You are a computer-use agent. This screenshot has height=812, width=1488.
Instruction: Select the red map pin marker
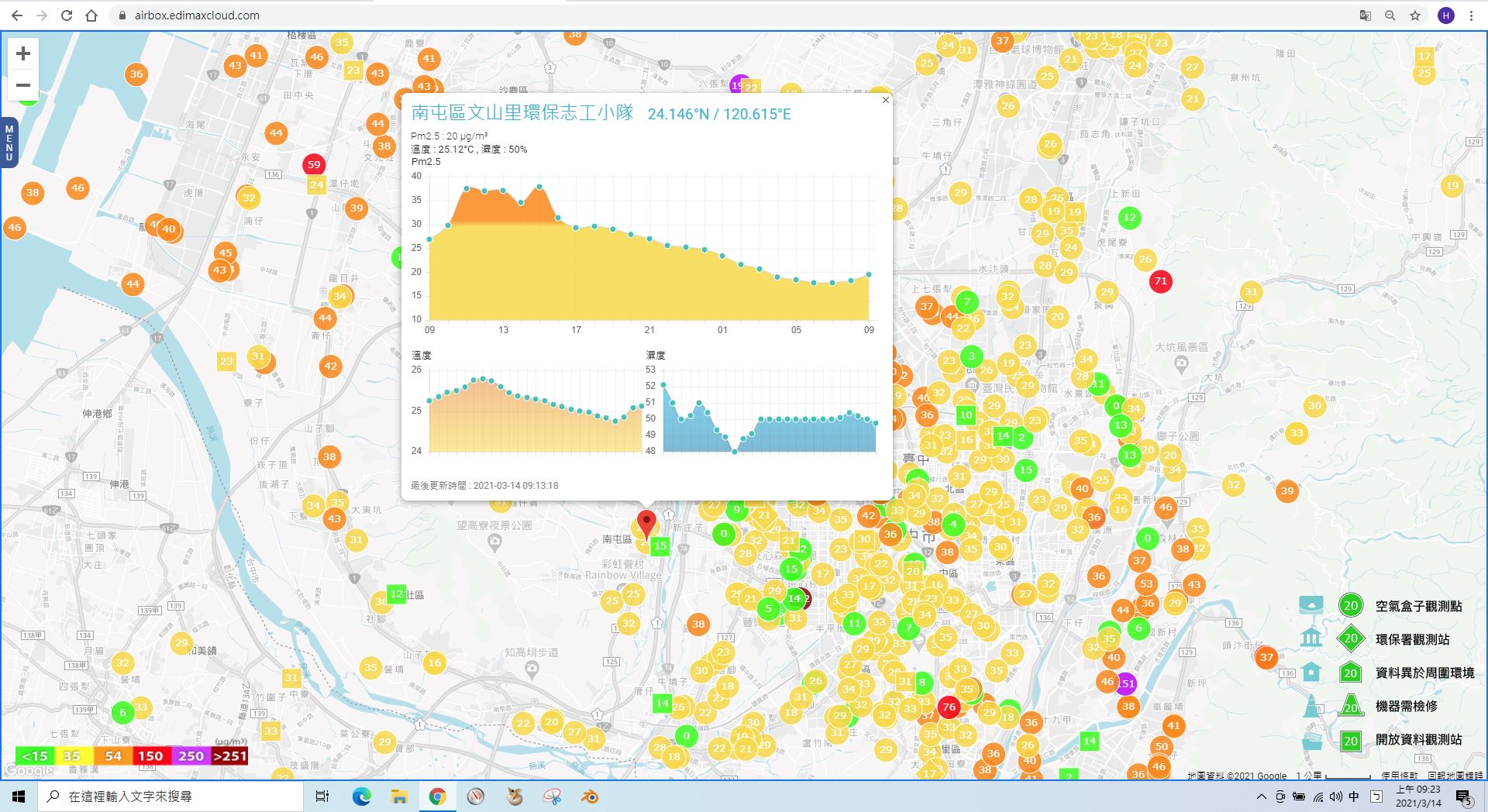(x=646, y=523)
